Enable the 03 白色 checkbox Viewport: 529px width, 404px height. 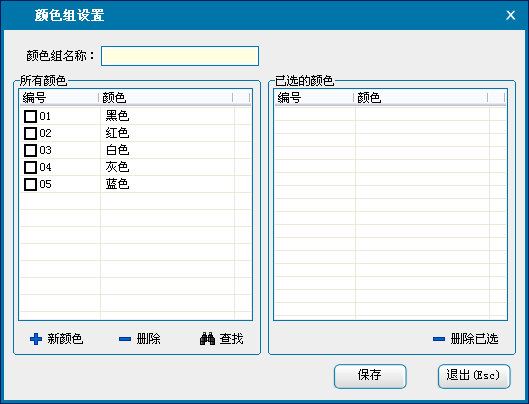pos(30,150)
